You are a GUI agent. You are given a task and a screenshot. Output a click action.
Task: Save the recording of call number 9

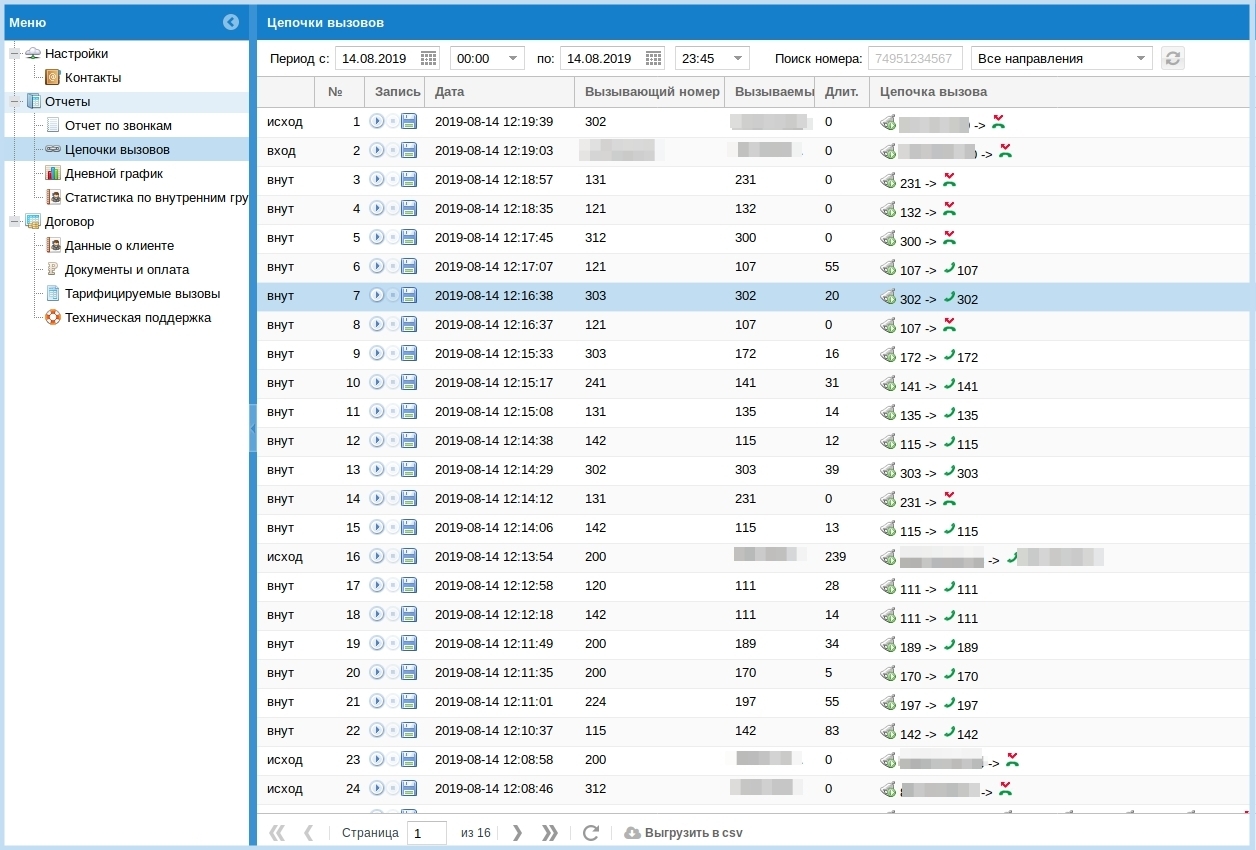coord(409,353)
